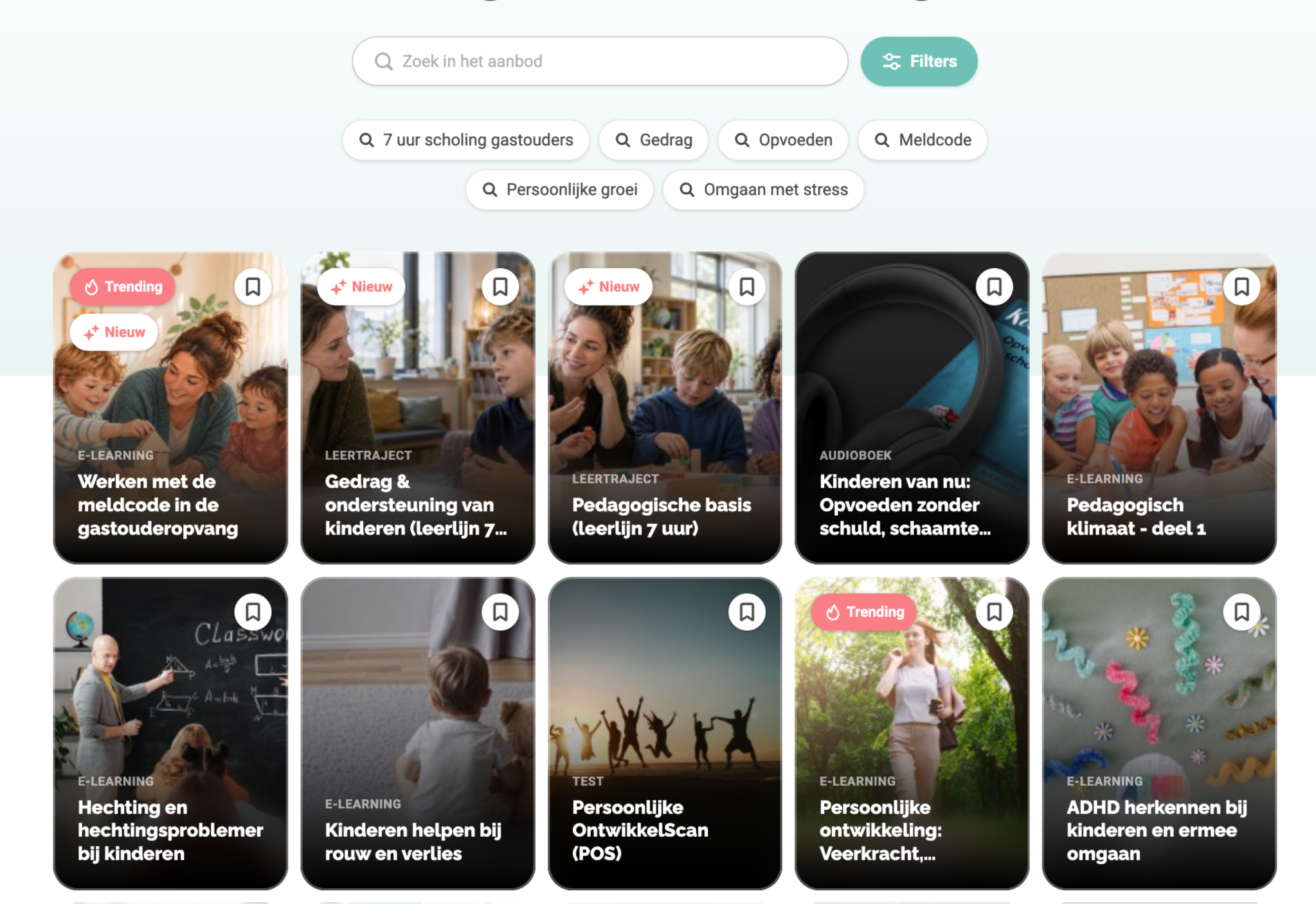The width and height of the screenshot is (1316, 921).
Task: Bookmark 'Gedrag & ondersteuning van kinderen' course
Action: [x=500, y=287]
